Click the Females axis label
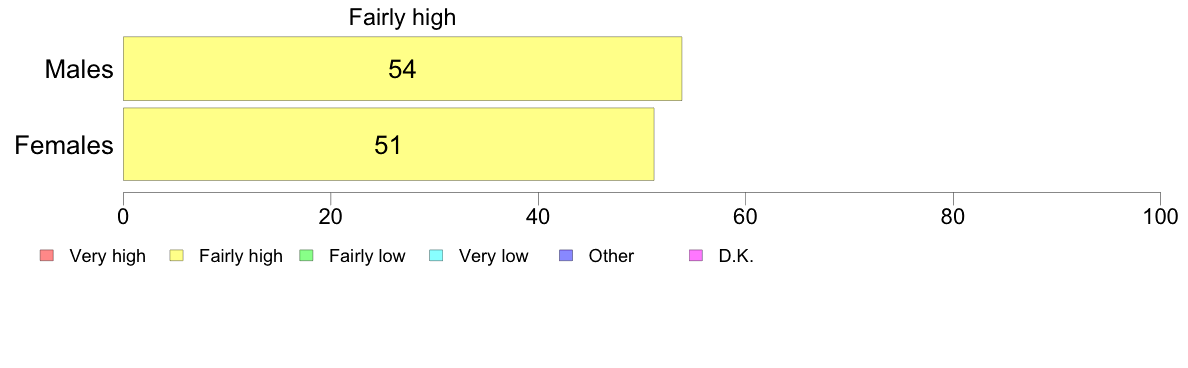Viewport: 1188px width, 368px height. (64, 145)
